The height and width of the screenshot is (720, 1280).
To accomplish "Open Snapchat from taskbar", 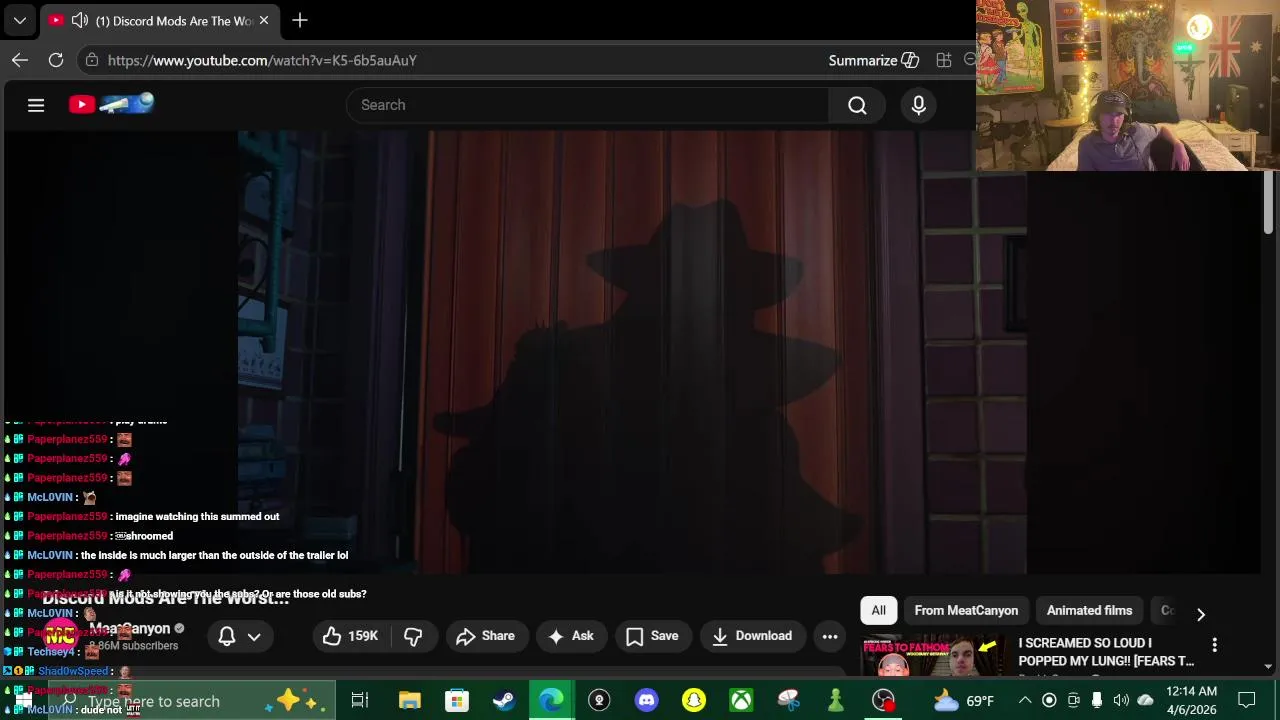I will click(694, 701).
